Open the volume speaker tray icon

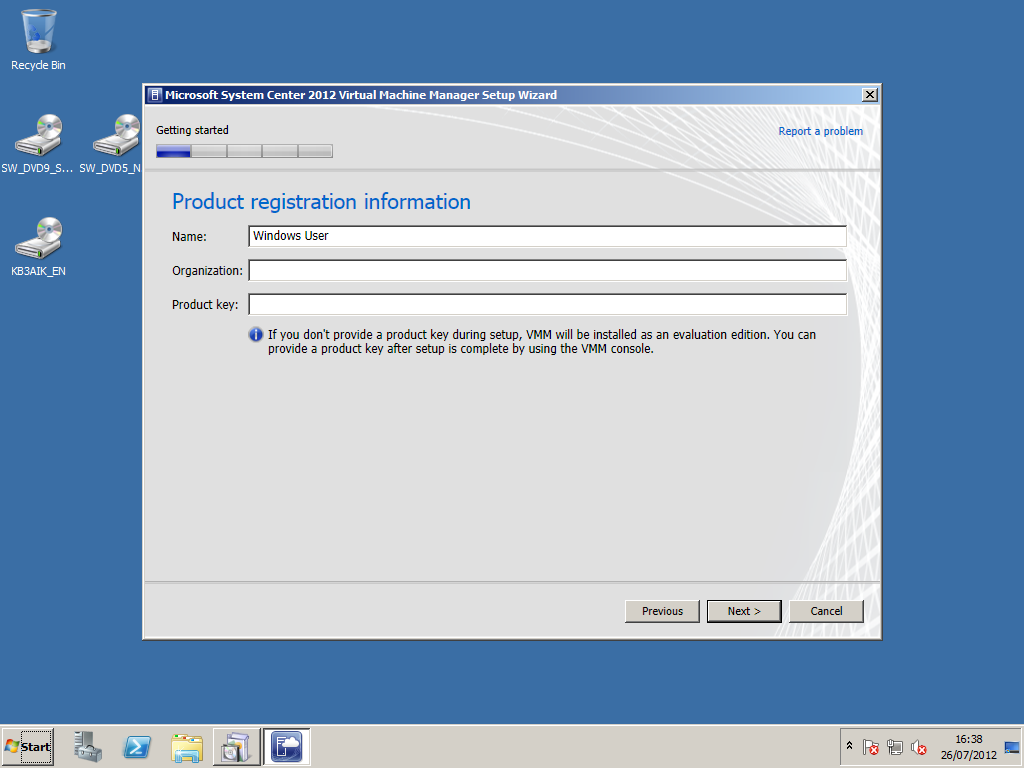point(918,746)
